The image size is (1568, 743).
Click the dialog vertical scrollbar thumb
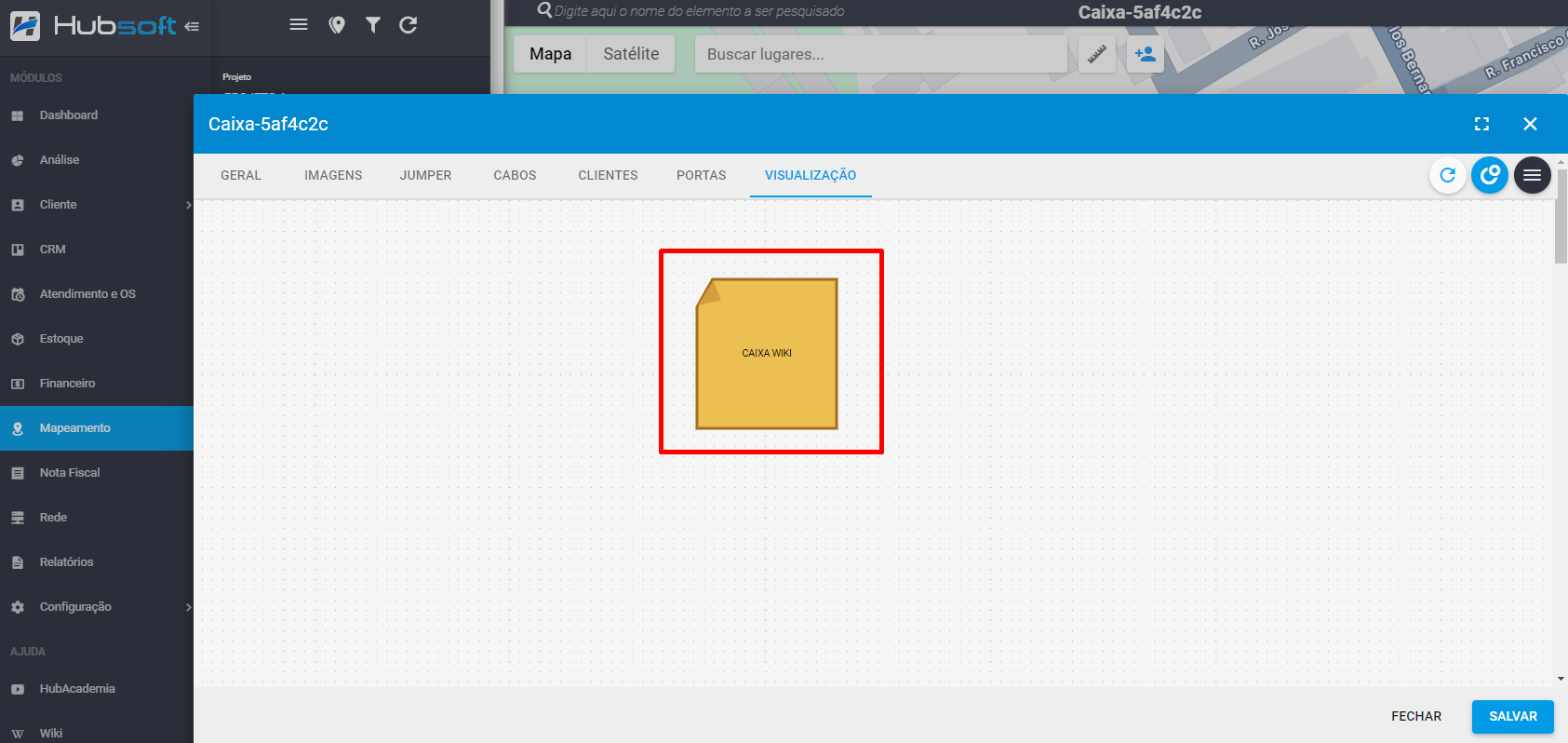pyautogui.click(x=1561, y=216)
